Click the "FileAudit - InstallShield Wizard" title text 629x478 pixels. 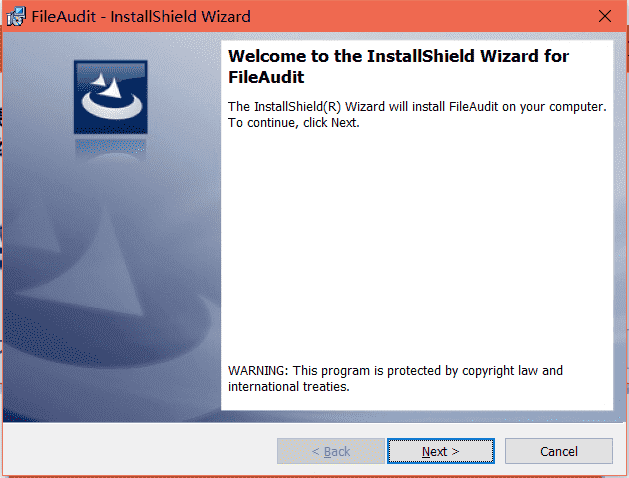click(141, 16)
